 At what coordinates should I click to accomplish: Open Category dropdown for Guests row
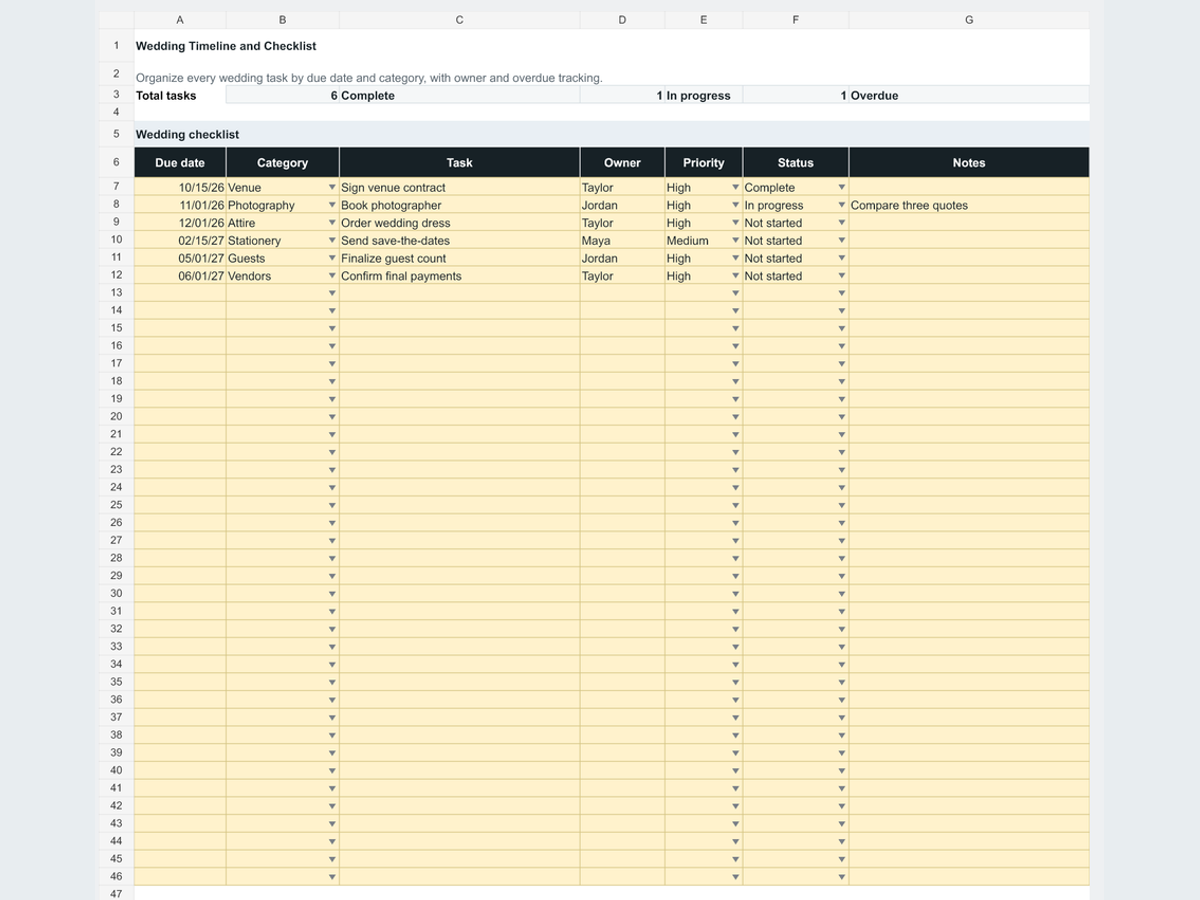[332, 259]
